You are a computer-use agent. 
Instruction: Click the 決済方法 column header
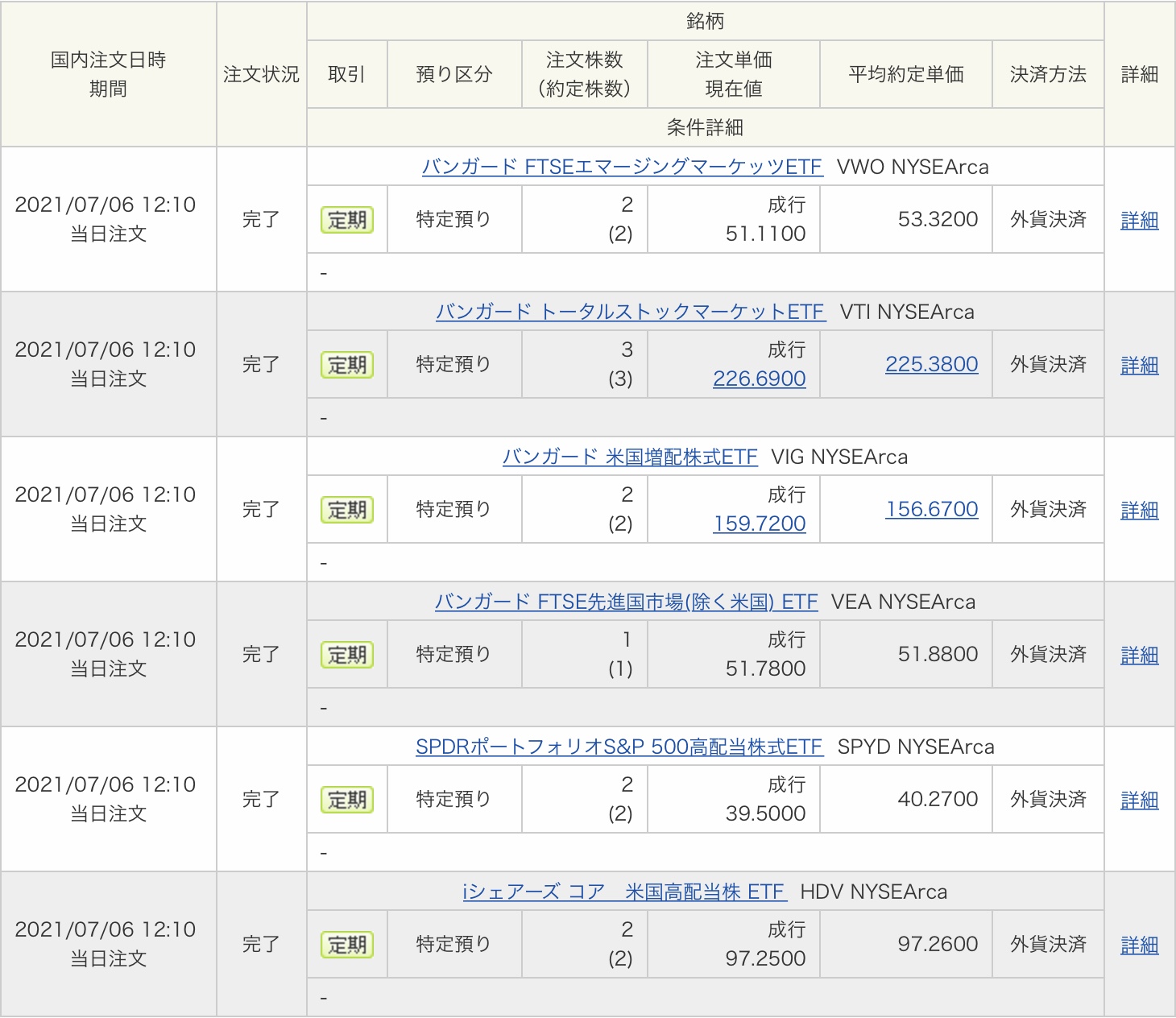(1048, 74)
